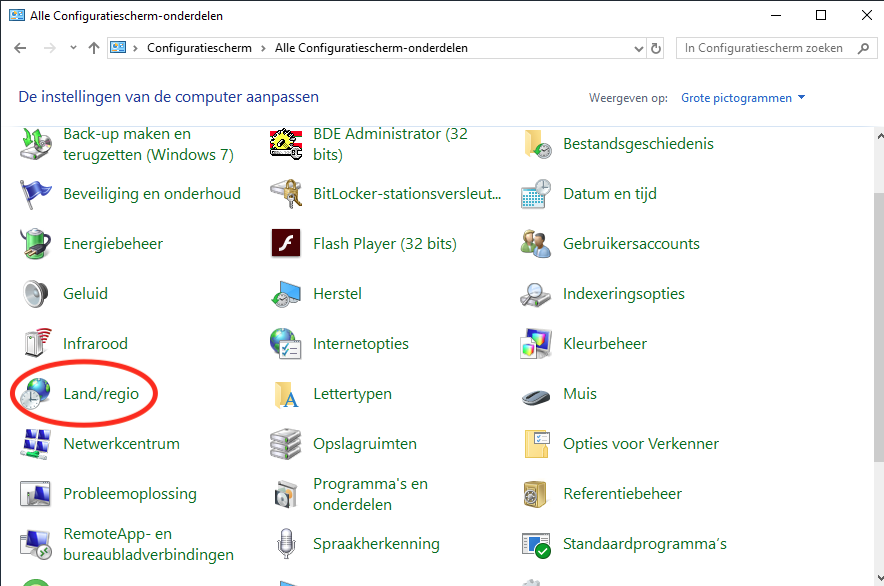
Task: Open the Geluid speaker icon
Action: 36,294
